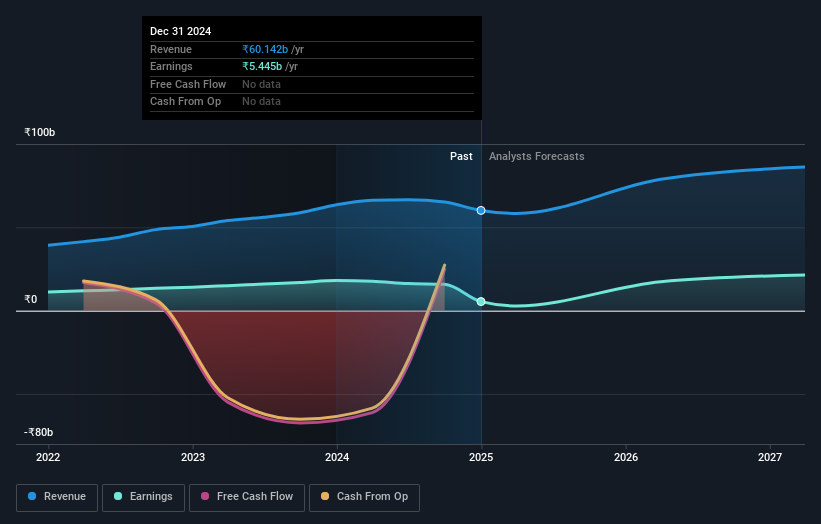Click the teal Earnings legend dot
This screenshot has width=821, height=524.
(118, 496)
